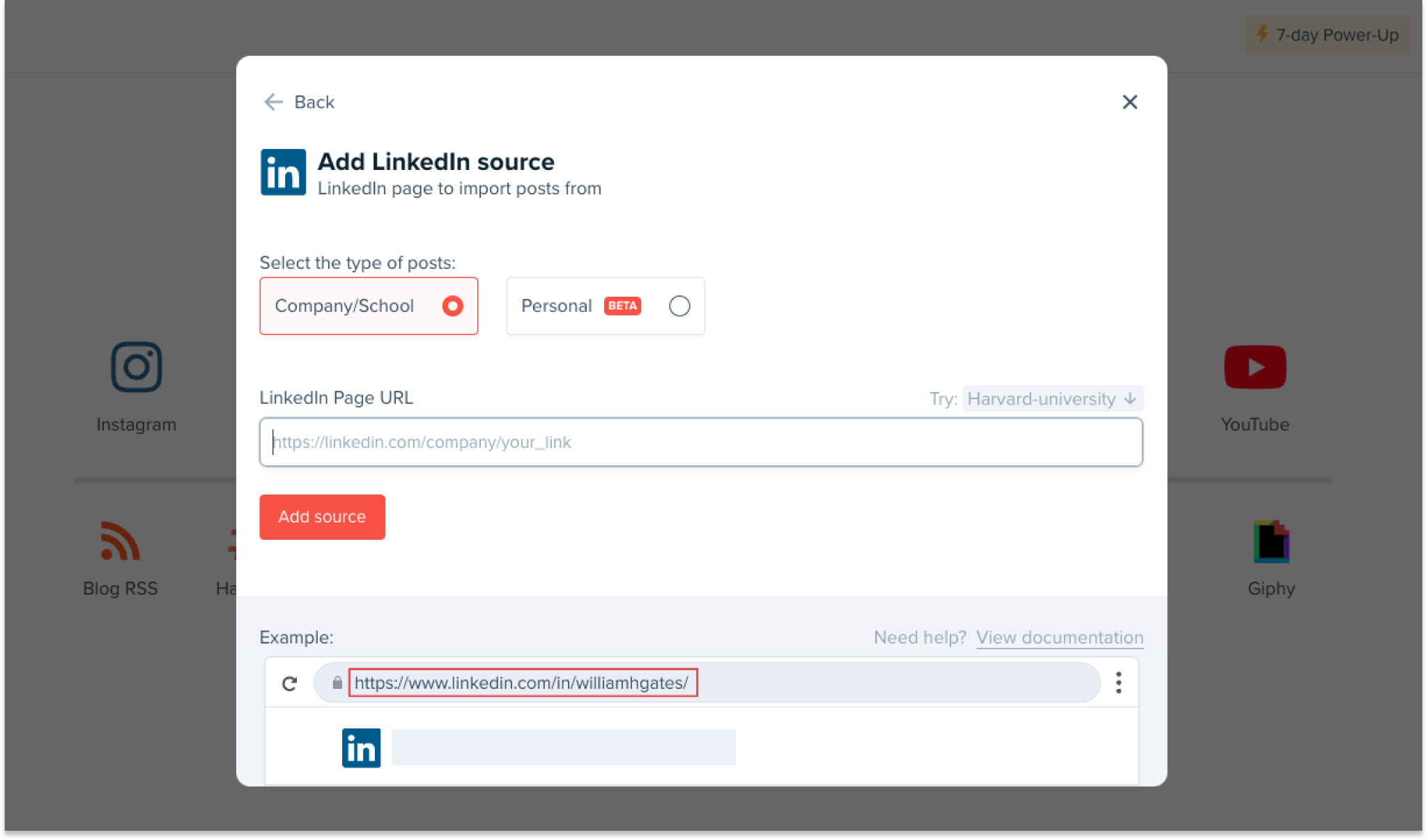This screenshot has height=840, width=1427.
Task: Enable Personal posts instead of Company posts
Action: tap(679, 306)
